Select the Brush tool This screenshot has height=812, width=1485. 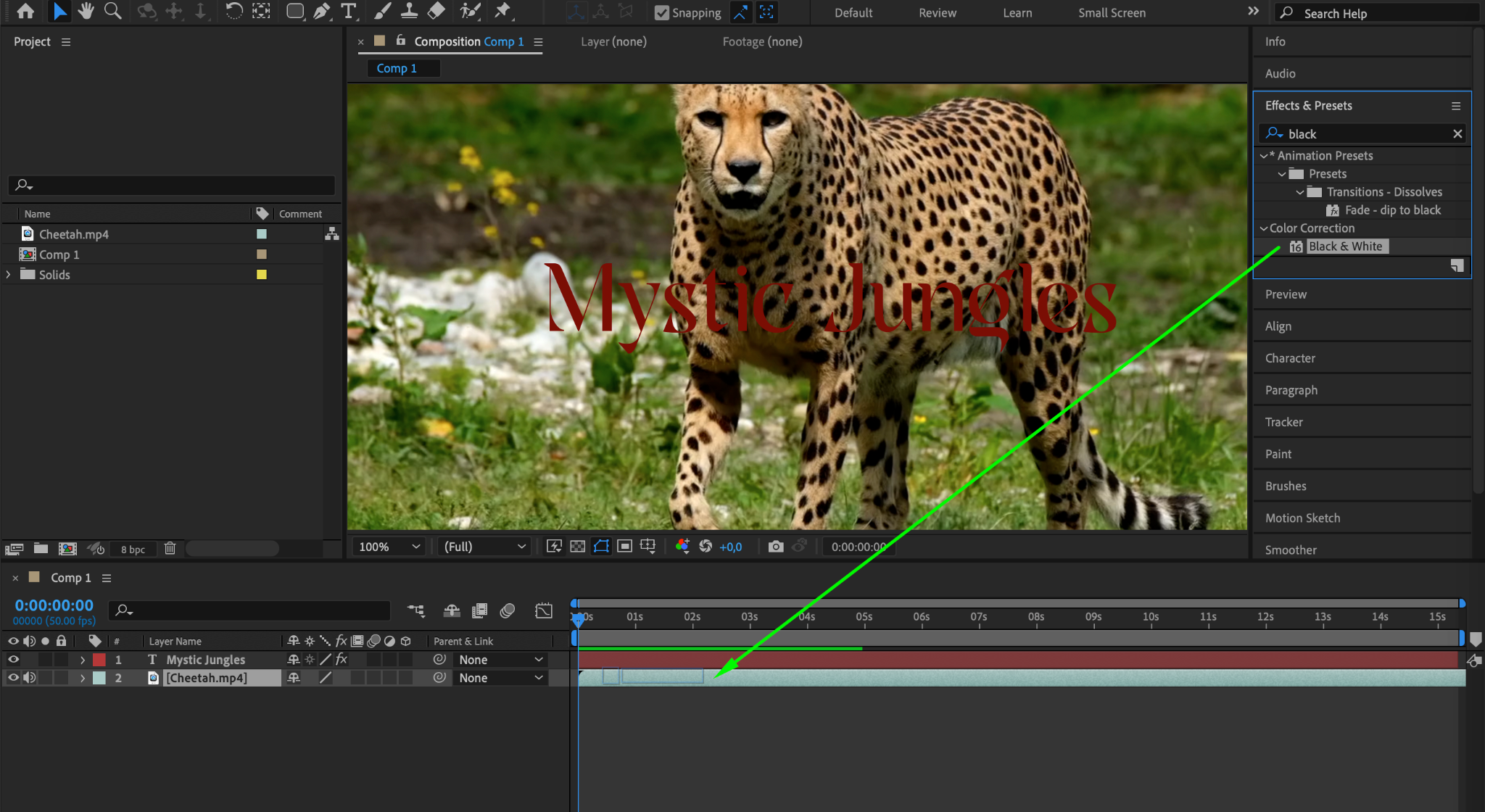point(382,11)
